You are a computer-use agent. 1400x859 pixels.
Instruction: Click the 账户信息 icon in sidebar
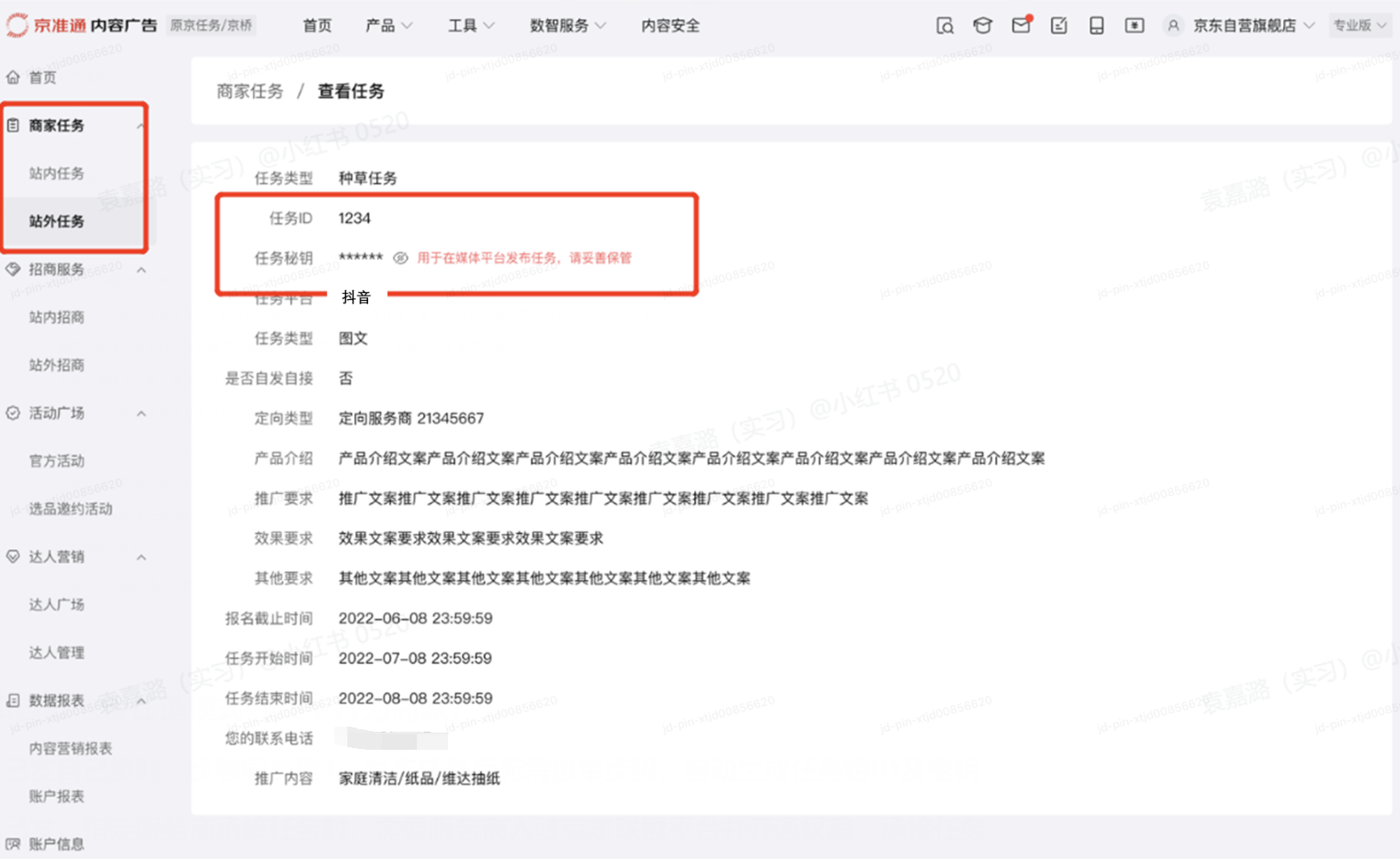13,844
